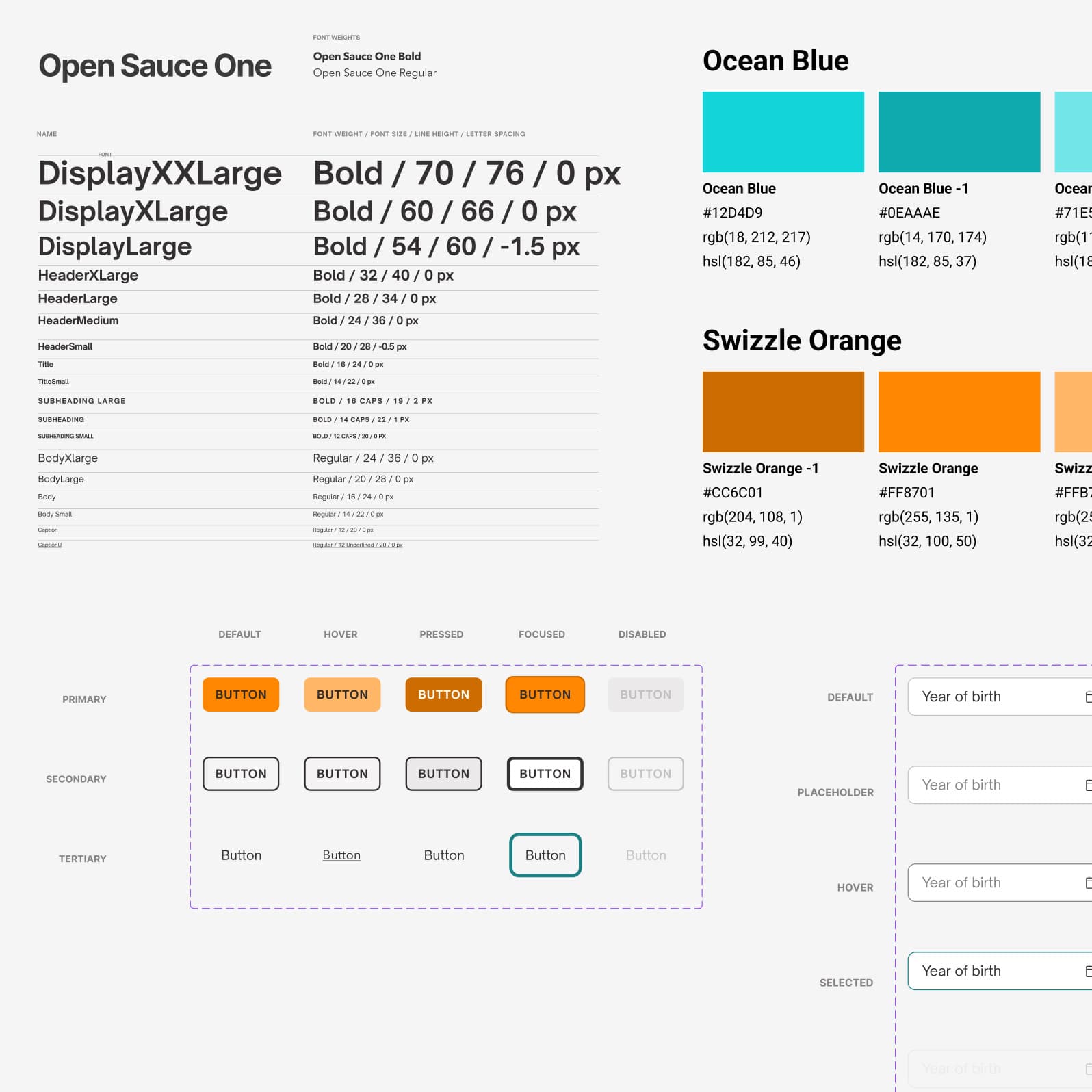Click calendar icon in default Year of birth field
The image size is (1092, 1092).
1089,697
